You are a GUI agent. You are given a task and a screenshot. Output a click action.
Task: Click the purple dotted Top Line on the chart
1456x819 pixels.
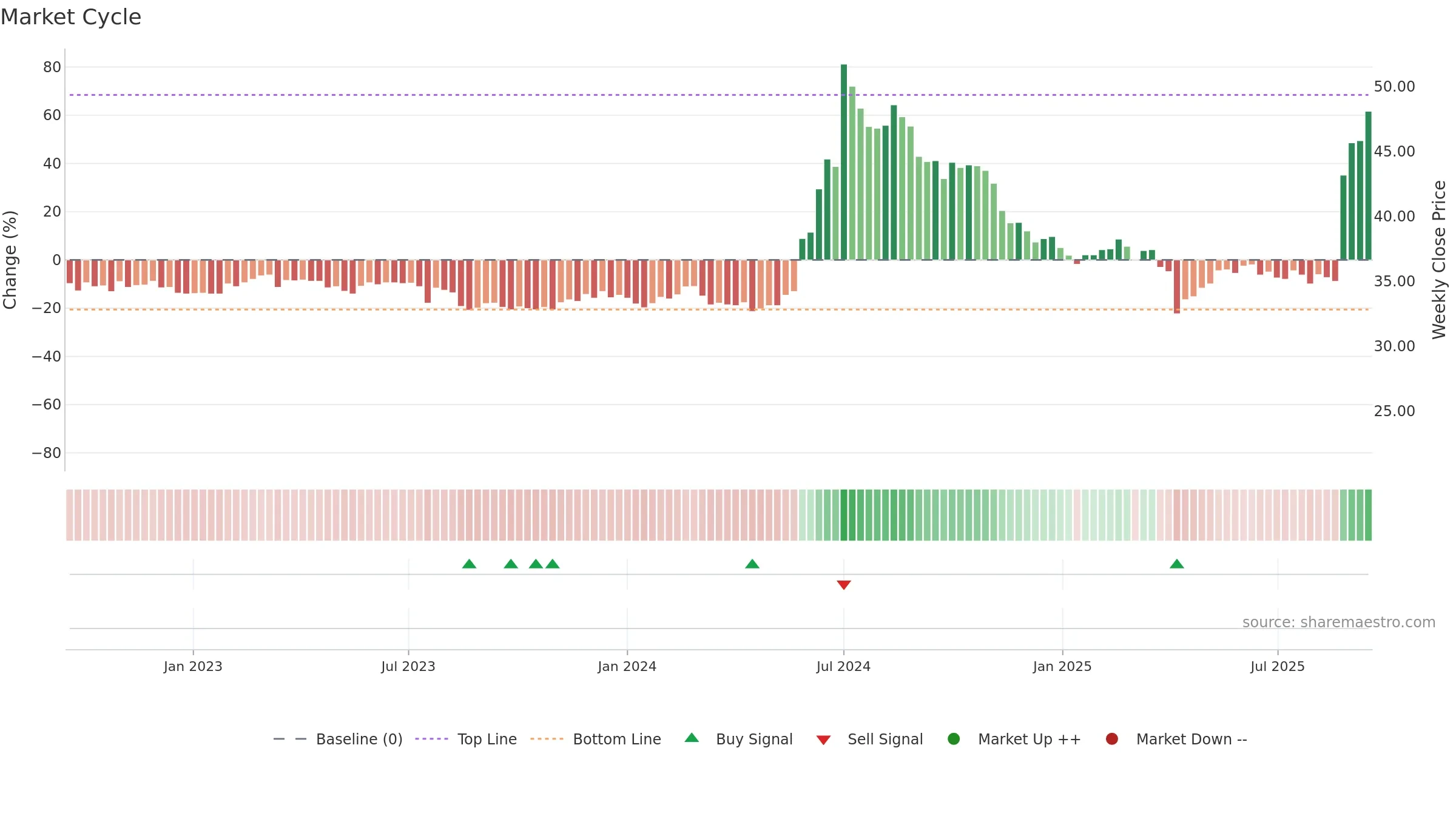point(719,95)
